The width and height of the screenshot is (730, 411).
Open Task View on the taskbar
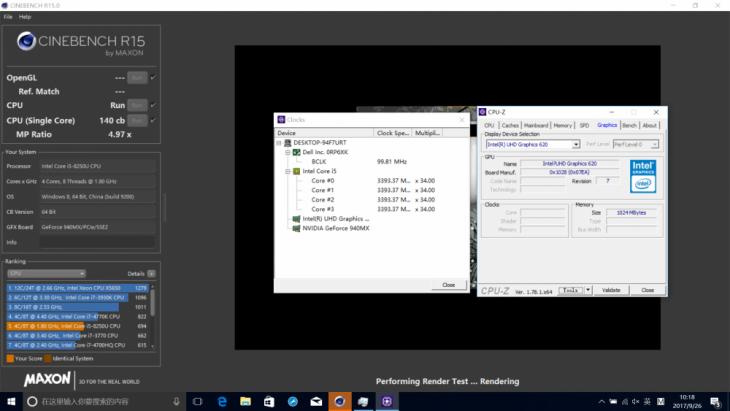coord(197,401)
